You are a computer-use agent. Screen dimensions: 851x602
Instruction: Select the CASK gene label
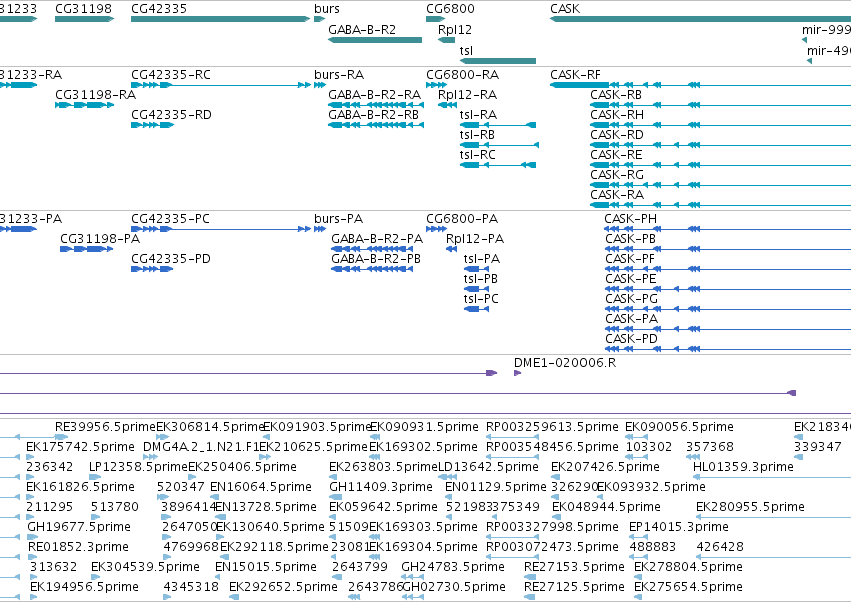(565, 9)
